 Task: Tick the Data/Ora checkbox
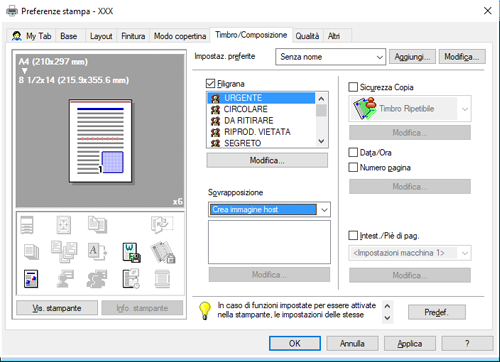353,152
